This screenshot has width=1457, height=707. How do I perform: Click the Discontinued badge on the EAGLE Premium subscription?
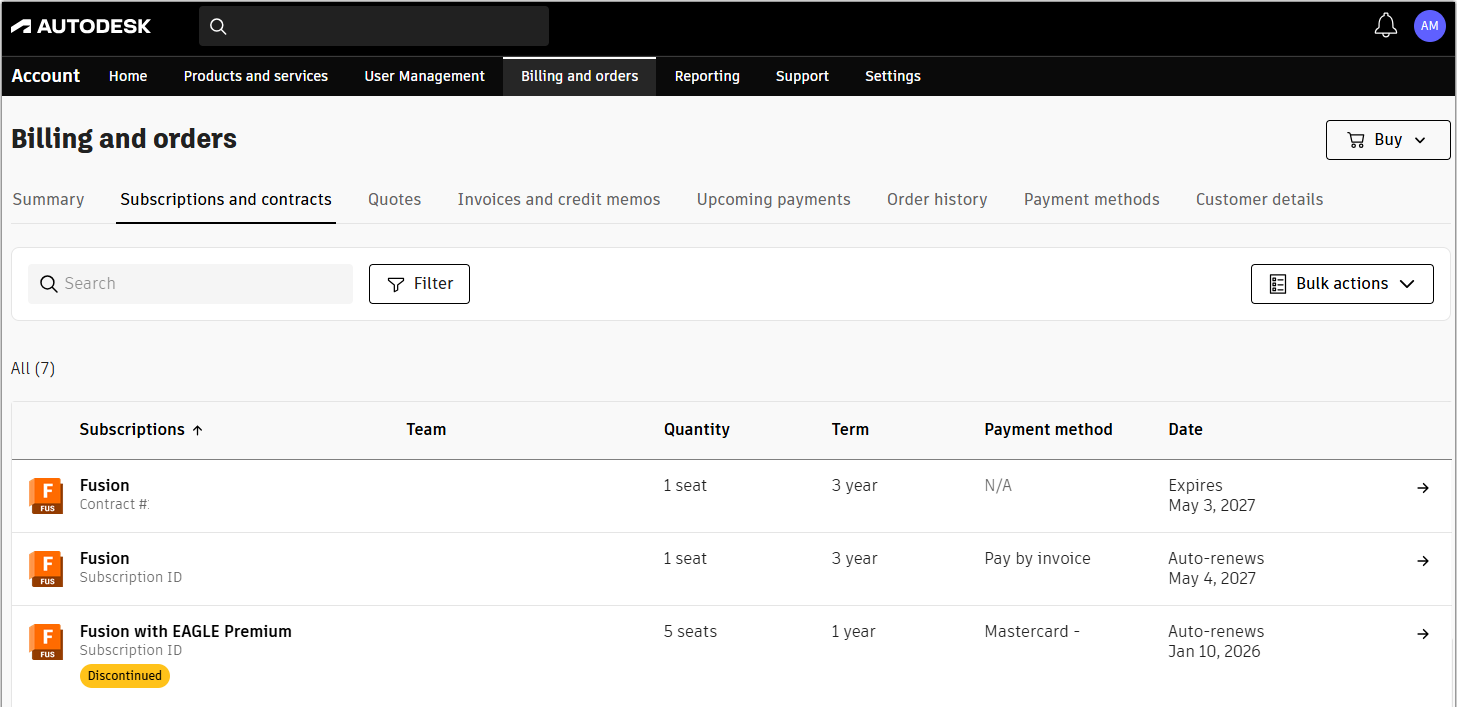coord(124,675)
